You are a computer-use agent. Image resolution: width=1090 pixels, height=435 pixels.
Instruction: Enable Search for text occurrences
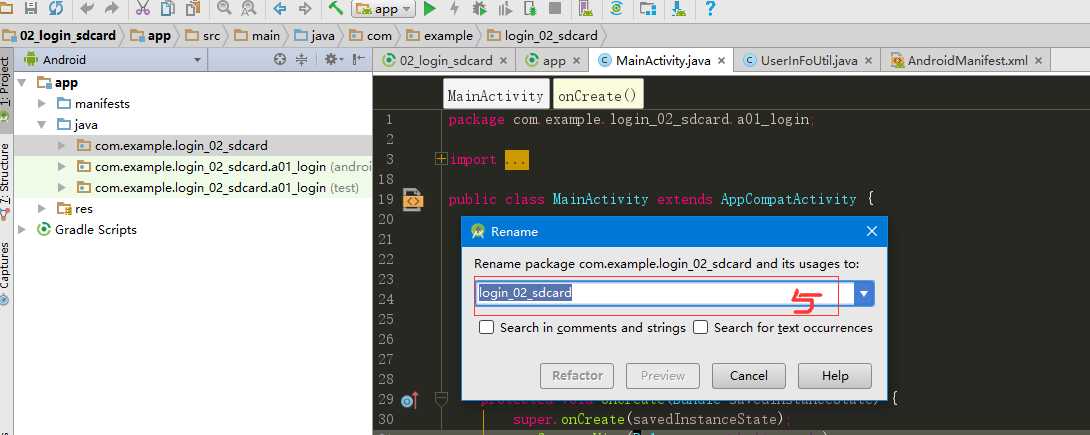click(x=701, y=327)
